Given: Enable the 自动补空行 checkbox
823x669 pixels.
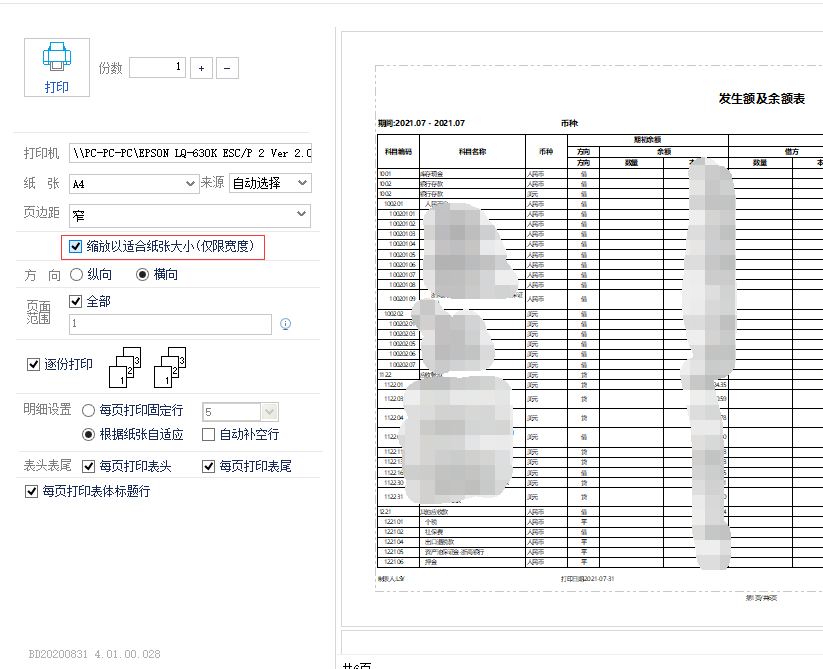Looking at the screenshot, I should point(208,434).
